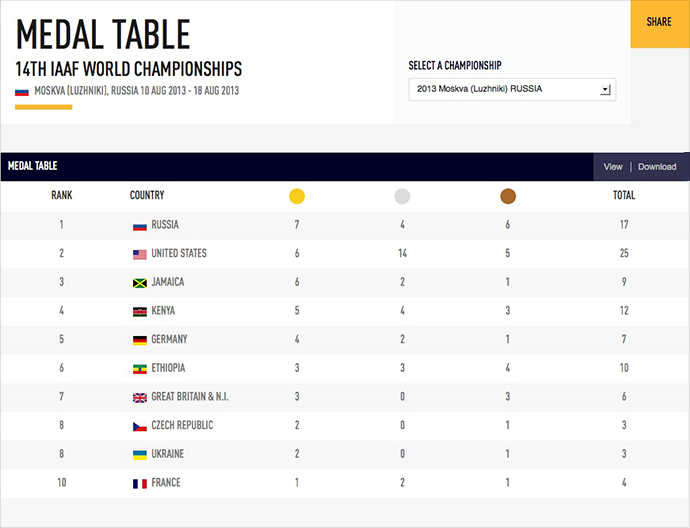
Task: Select the Ethiopia country name
Action: pos(168,368)
